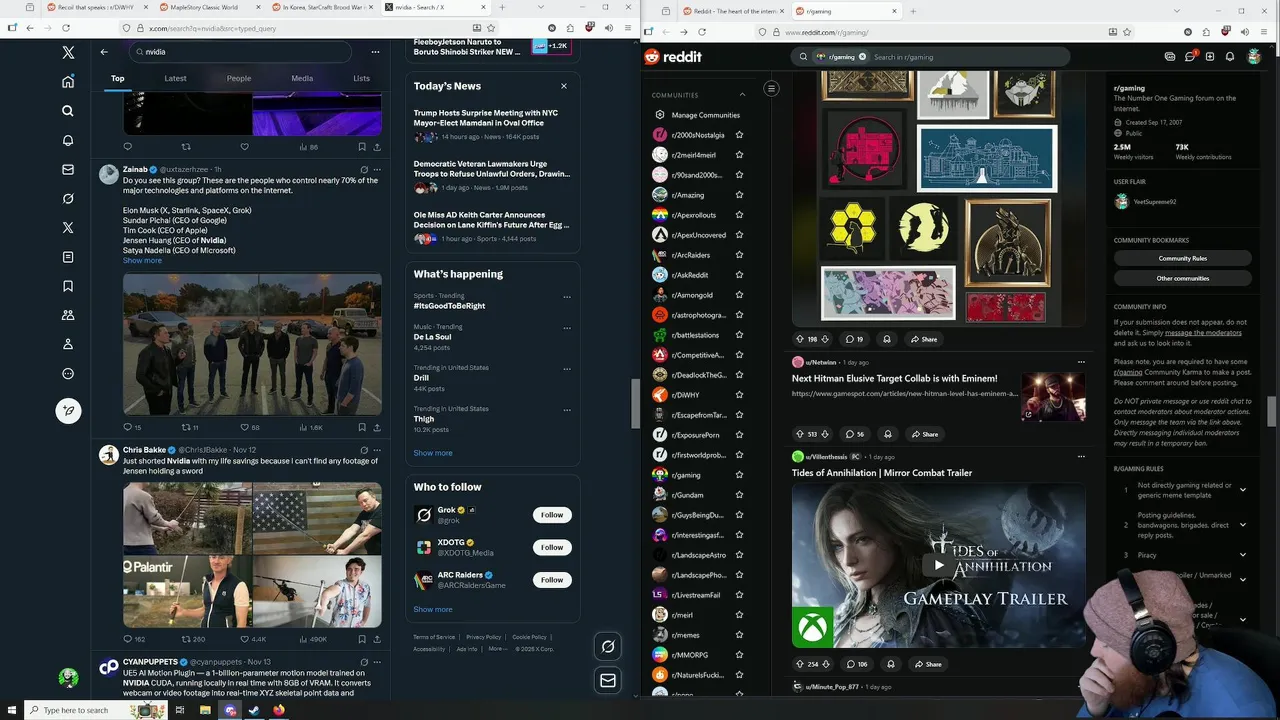
Task: Favorite r/AskReddit with star
Action: coord(739,275)
